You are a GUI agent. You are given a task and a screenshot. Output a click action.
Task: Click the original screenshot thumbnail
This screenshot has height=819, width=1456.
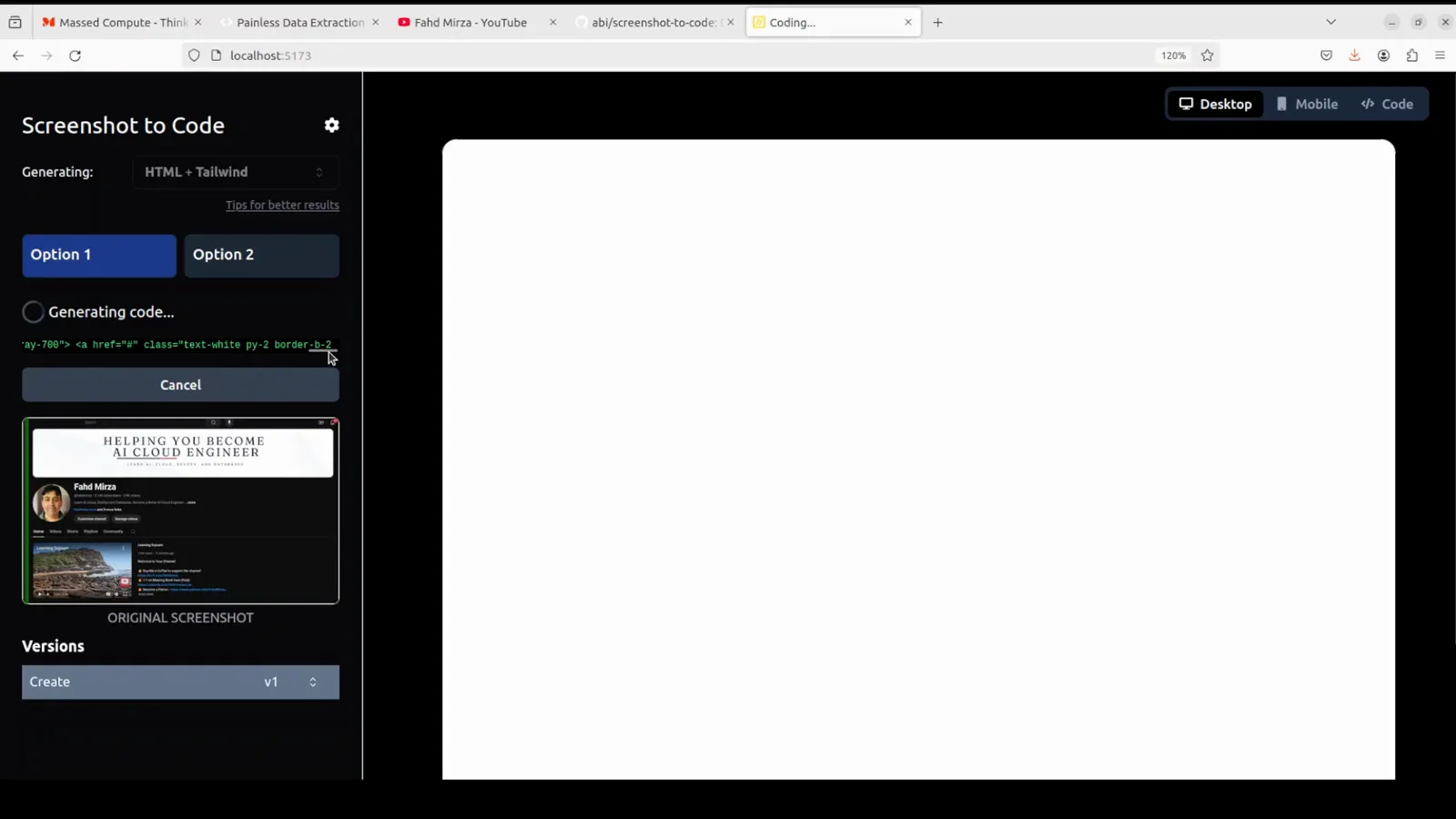point(180,511)
